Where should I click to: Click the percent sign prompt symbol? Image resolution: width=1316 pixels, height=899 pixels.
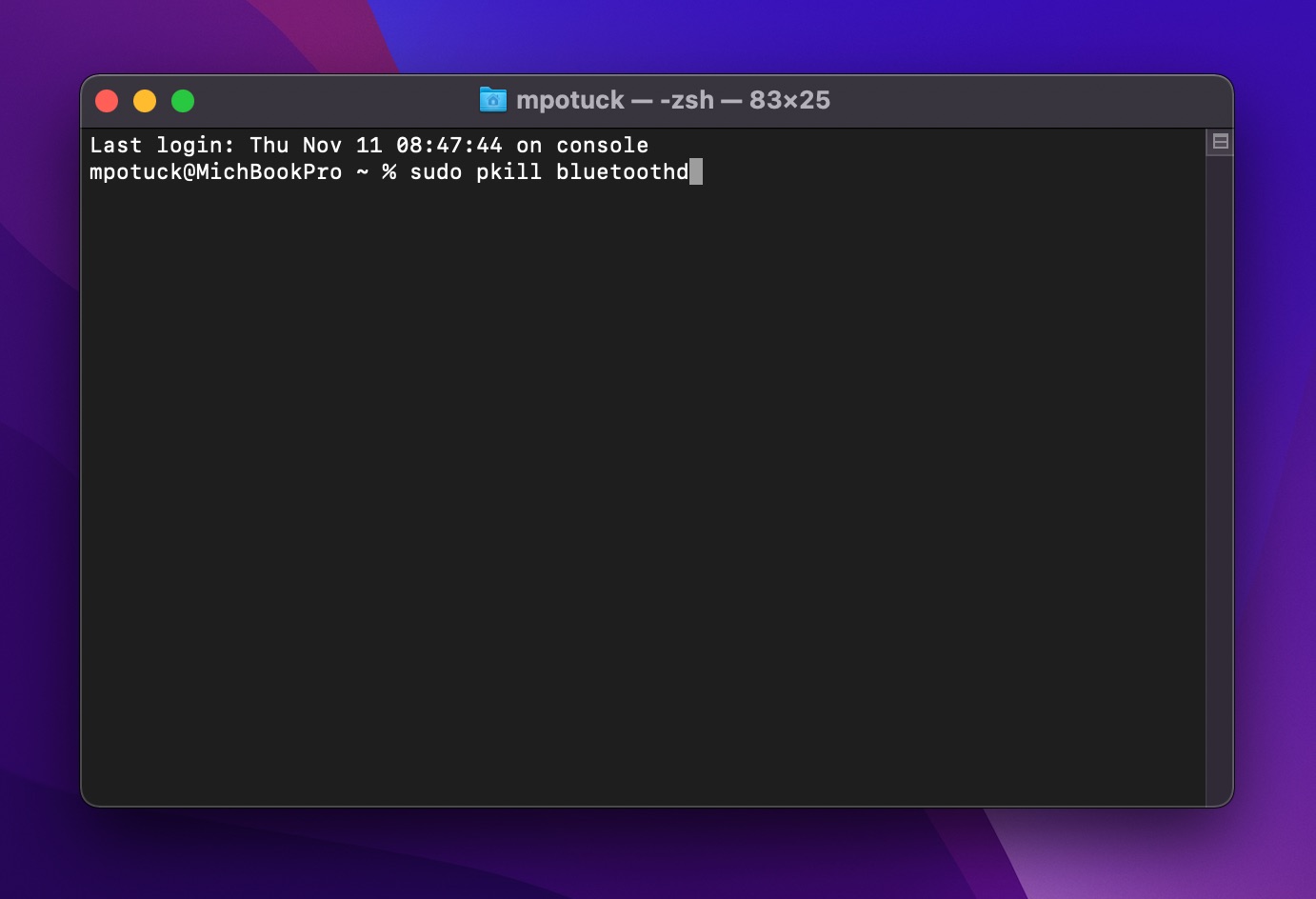pos(389,171)
